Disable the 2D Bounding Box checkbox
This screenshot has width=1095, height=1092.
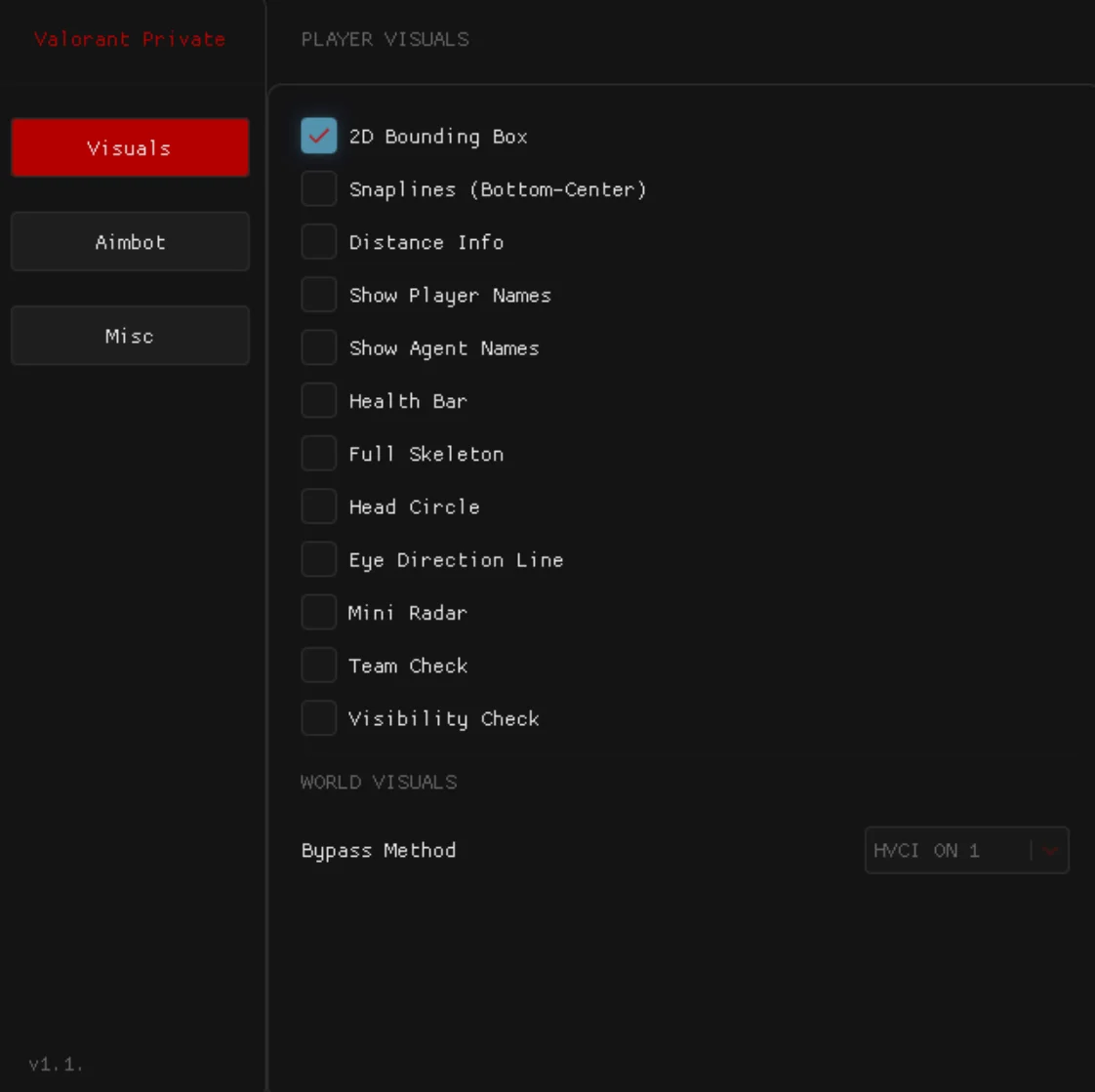click(318, 137)
